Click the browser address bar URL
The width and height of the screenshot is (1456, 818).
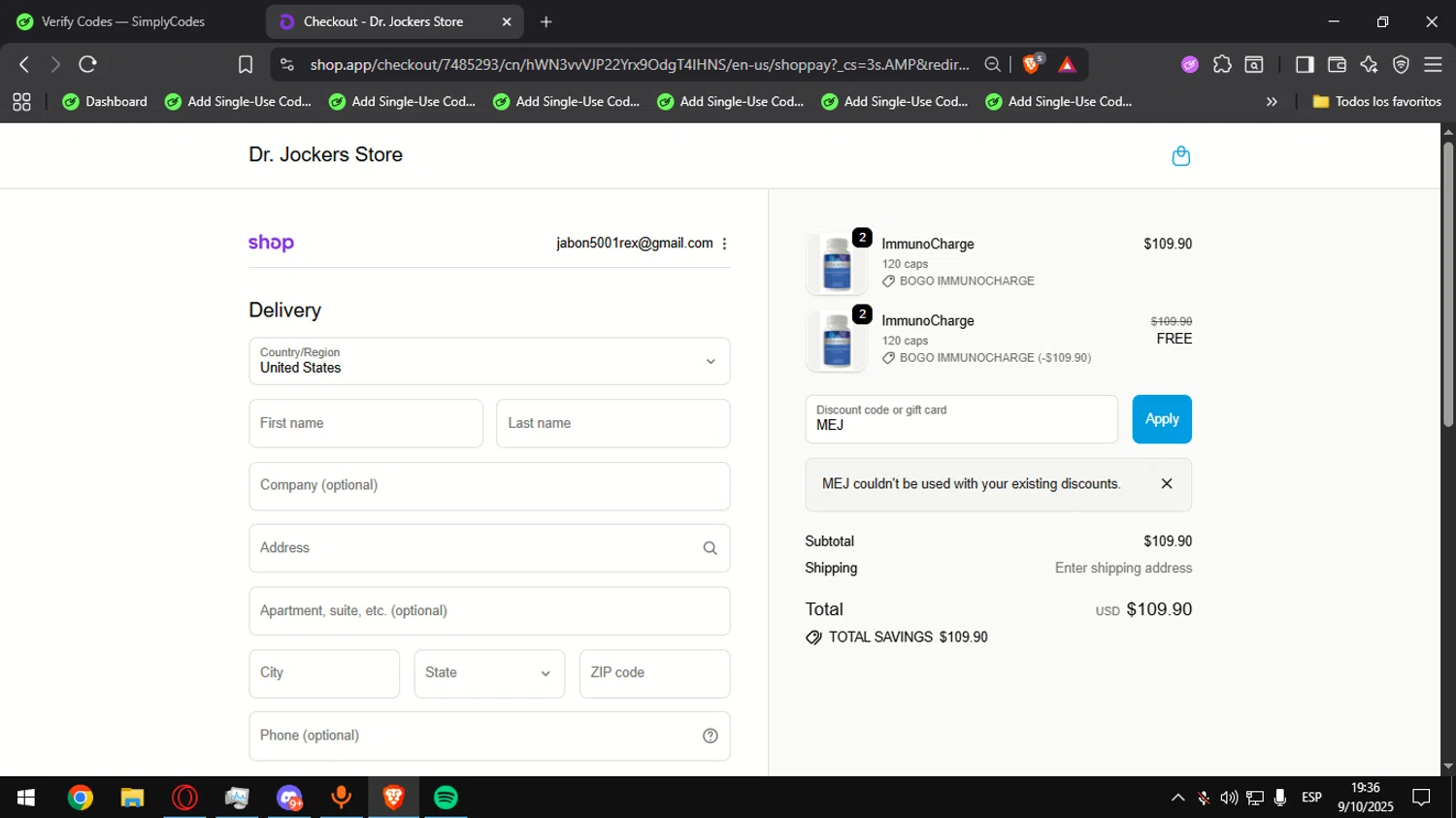[x=639, y=64]
